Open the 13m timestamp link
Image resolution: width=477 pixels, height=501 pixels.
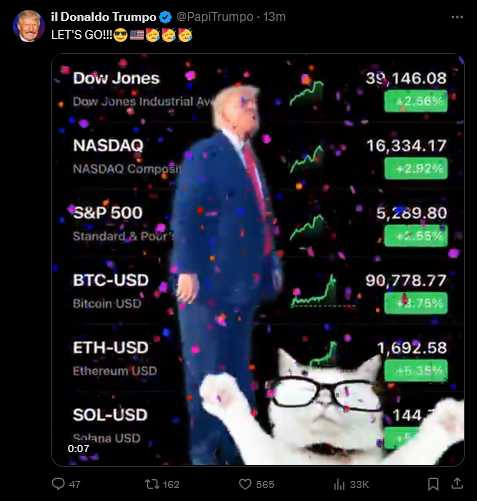click(x=274, y=17)
